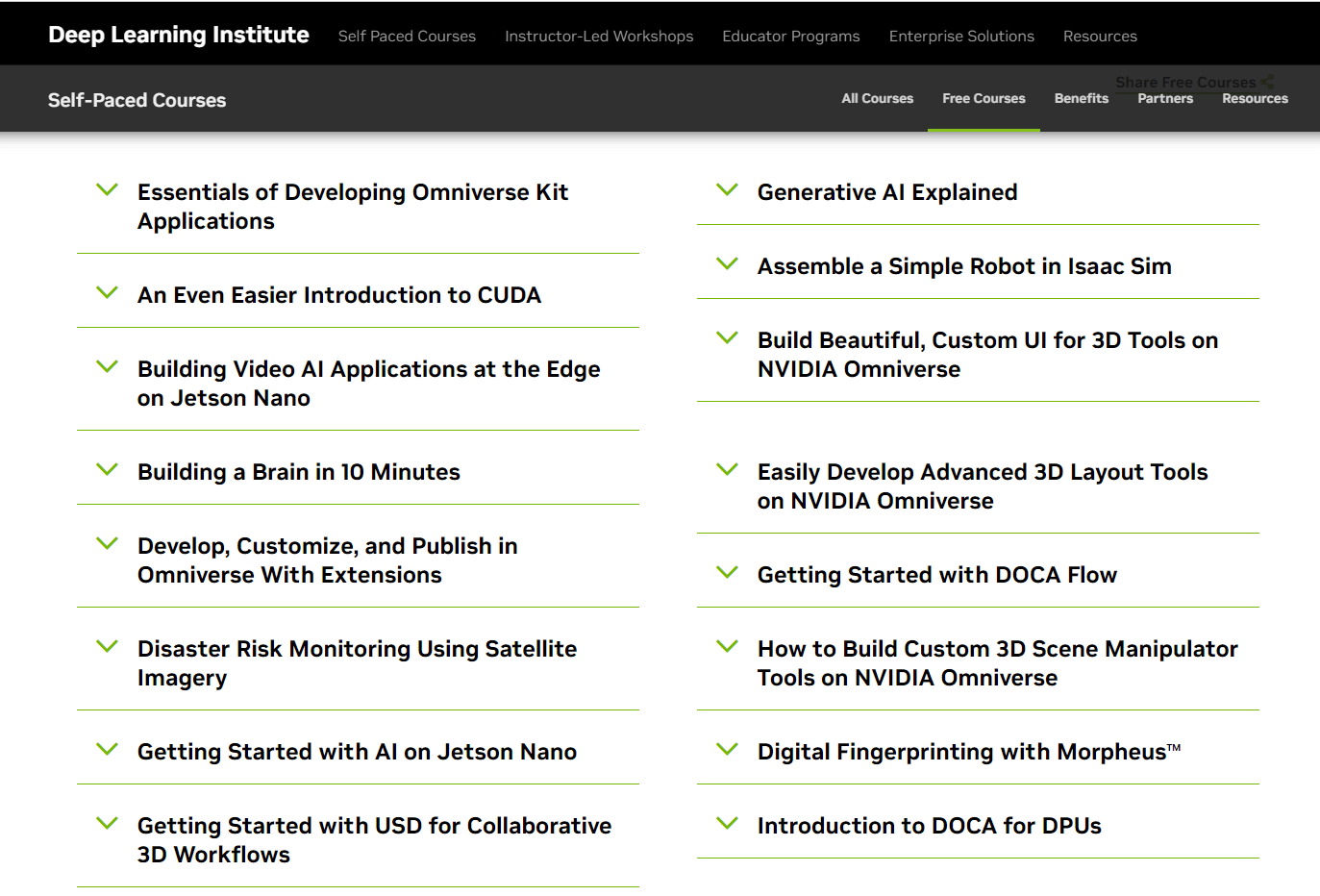
Task: Open Getting Started with DOCA Flow title
Action: (x=937, y=575)
